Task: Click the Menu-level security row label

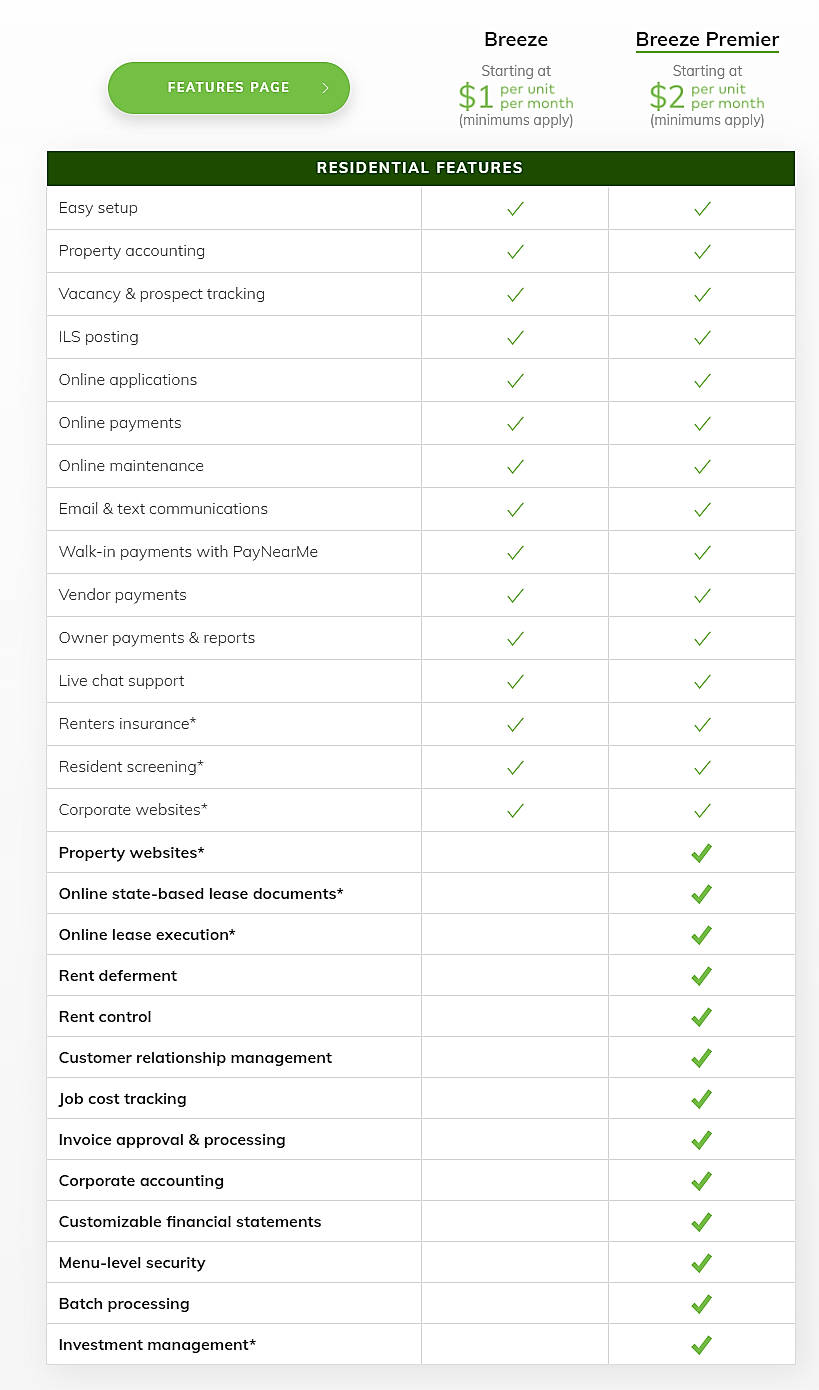Action: pyautogui.click(x=131, y=1262)
